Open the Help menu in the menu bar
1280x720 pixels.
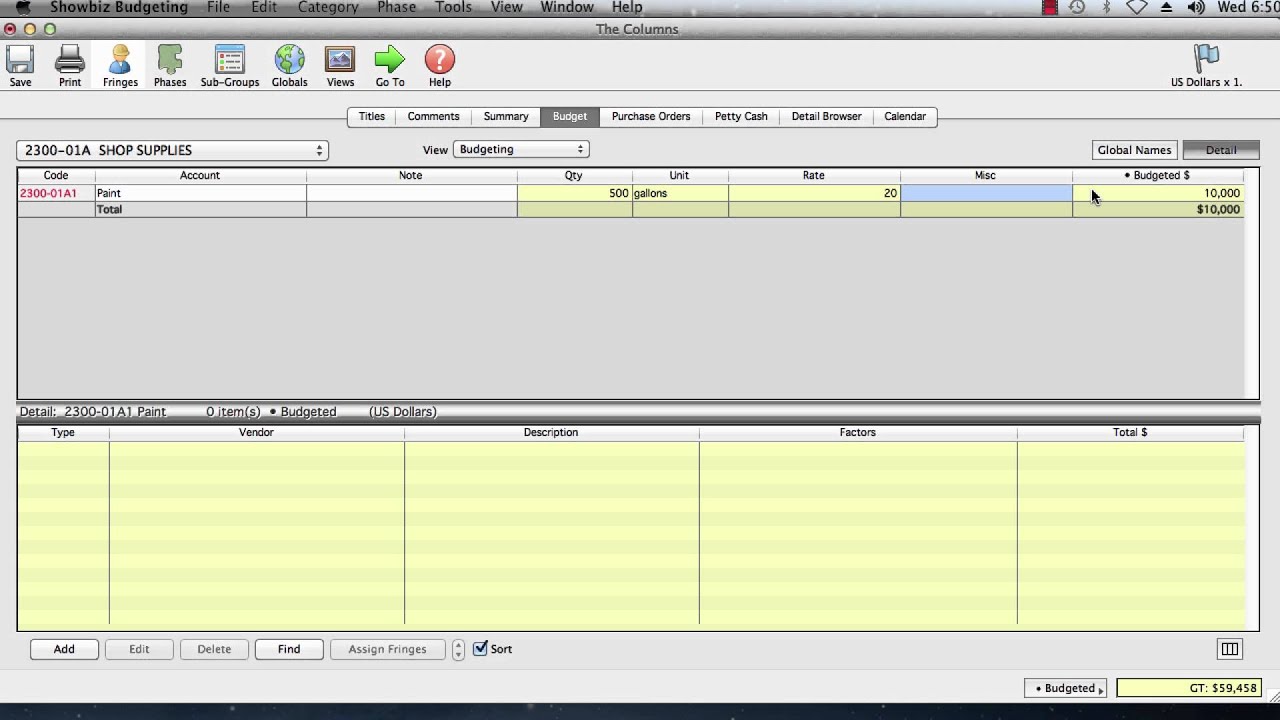tap(627, 7)
